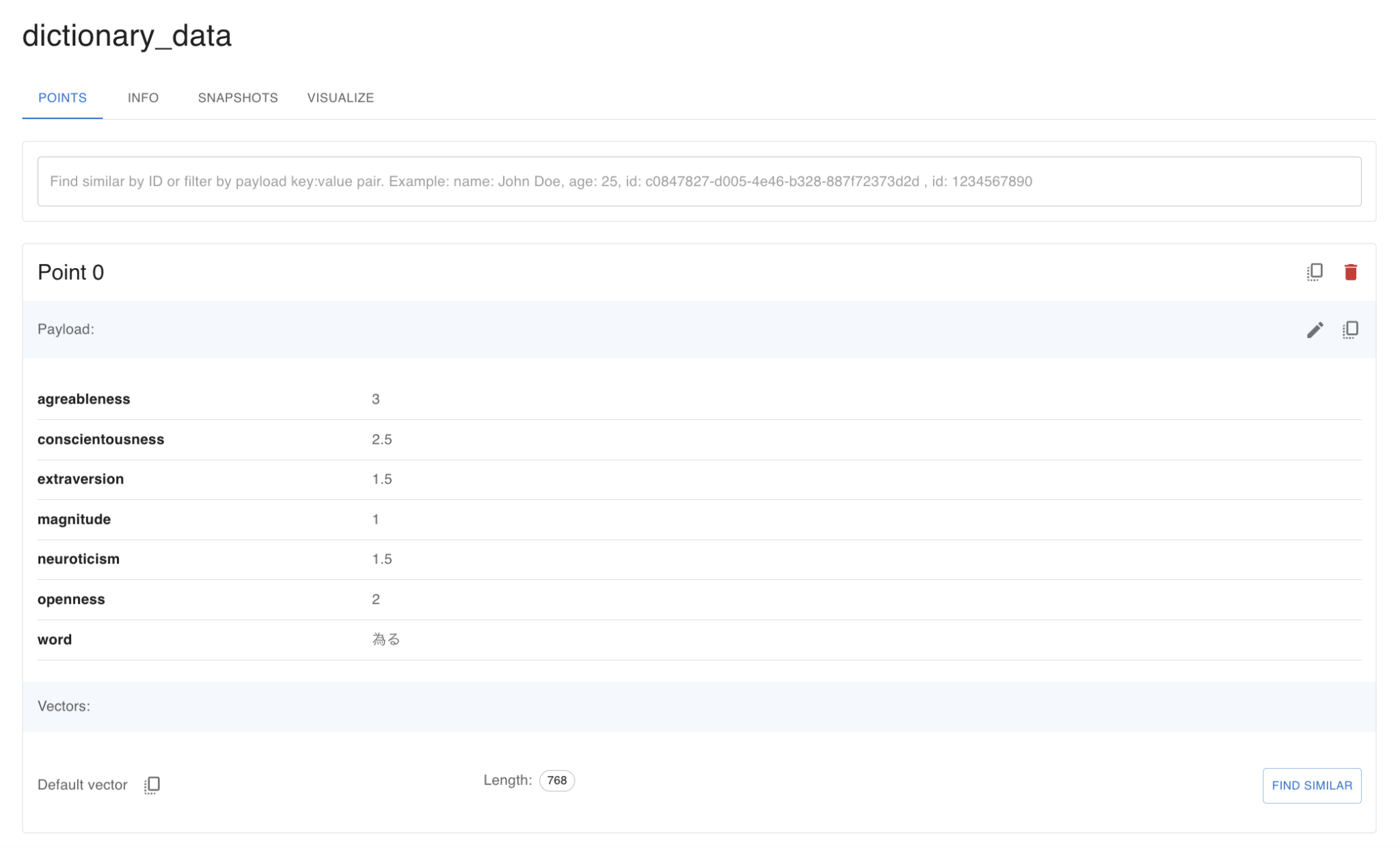The image size is (1400, 848).
Task: Select the openness payload key
Action: 71,600
